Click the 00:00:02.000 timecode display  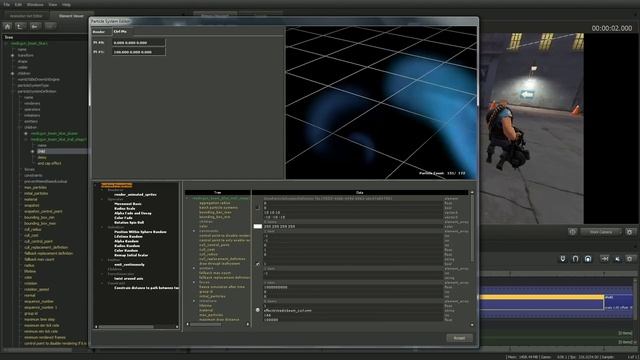pyautogui.click(x=612, y=28)
